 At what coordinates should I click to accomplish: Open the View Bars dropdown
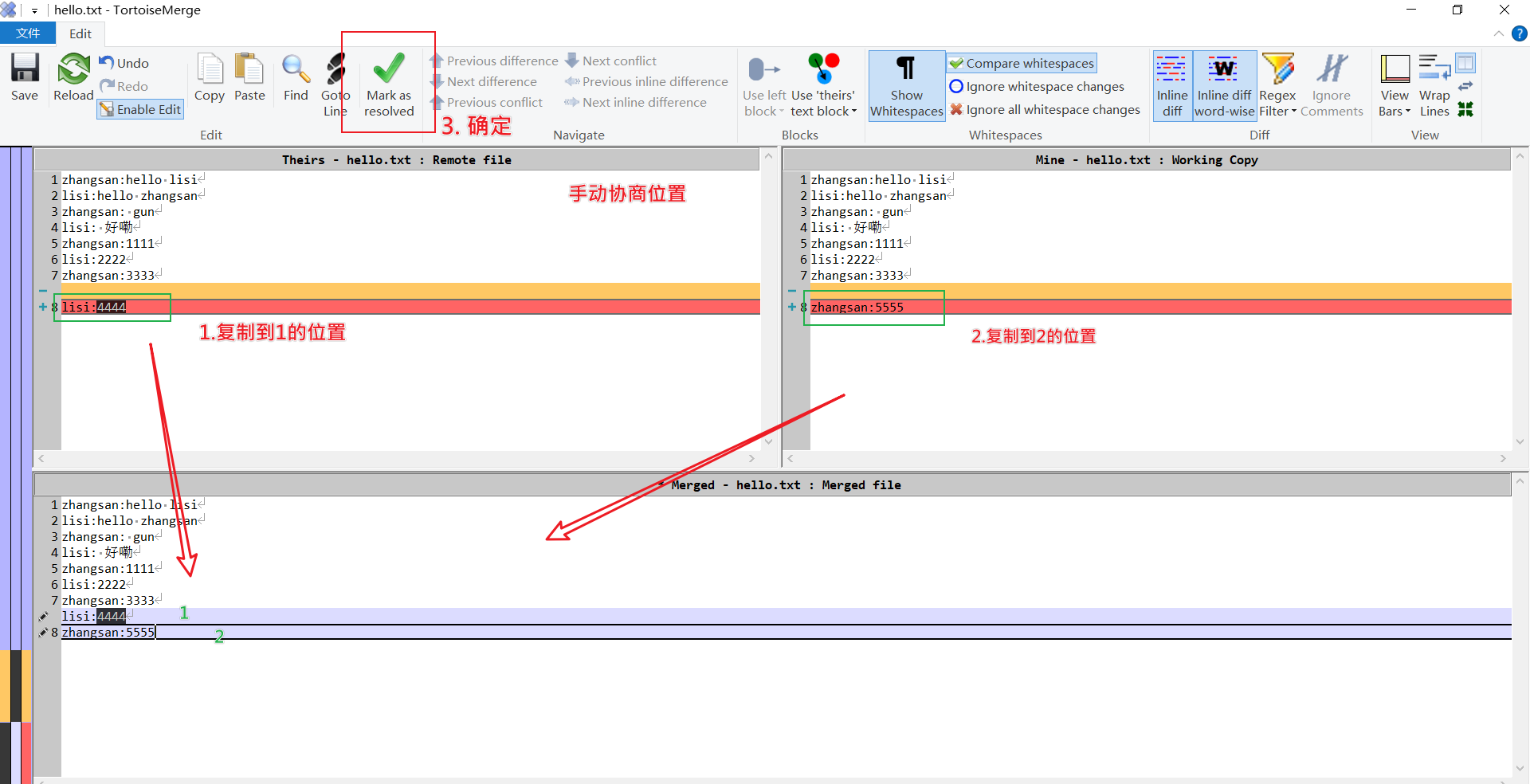click(1394, 84)
